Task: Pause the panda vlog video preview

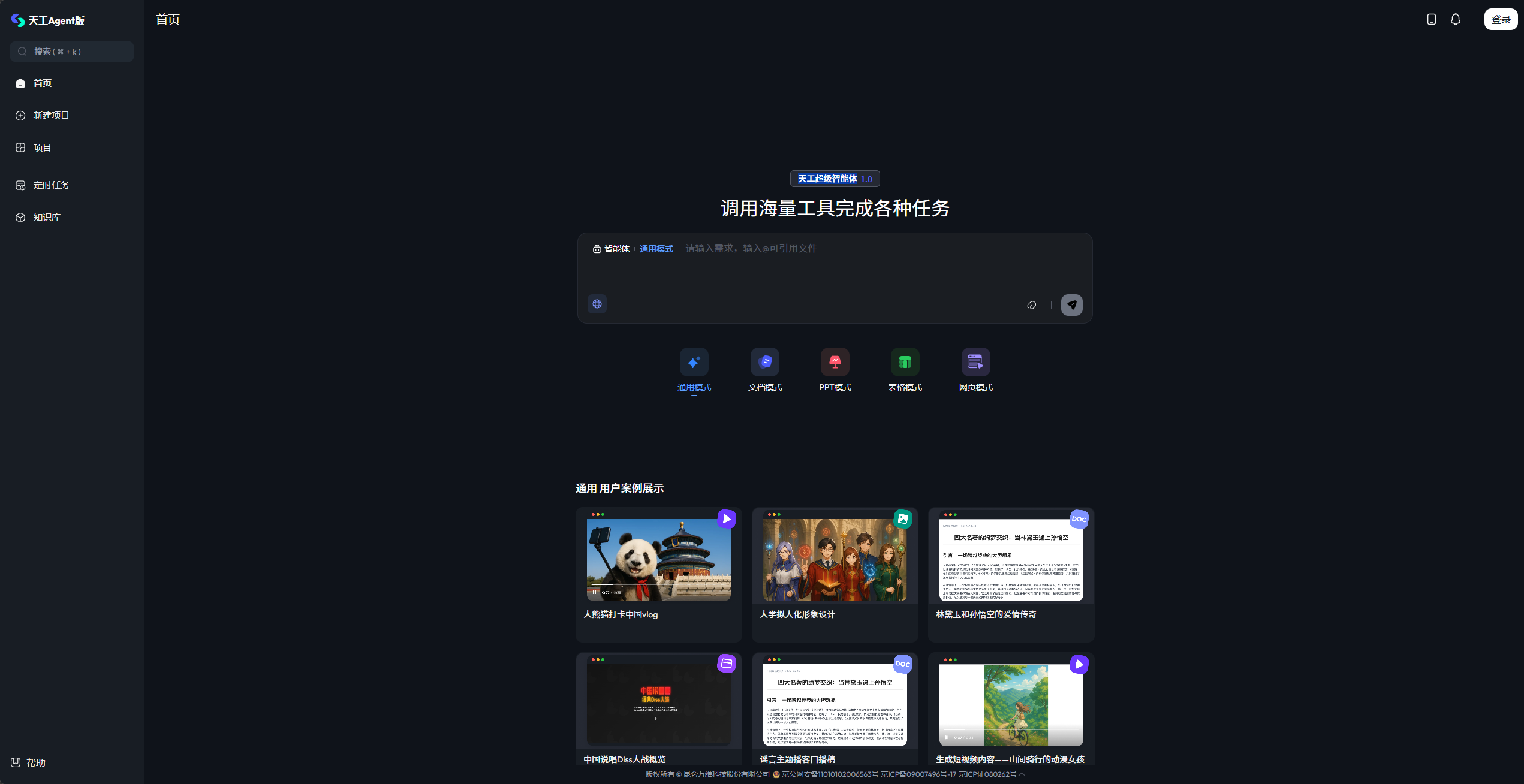Action: 594,592
